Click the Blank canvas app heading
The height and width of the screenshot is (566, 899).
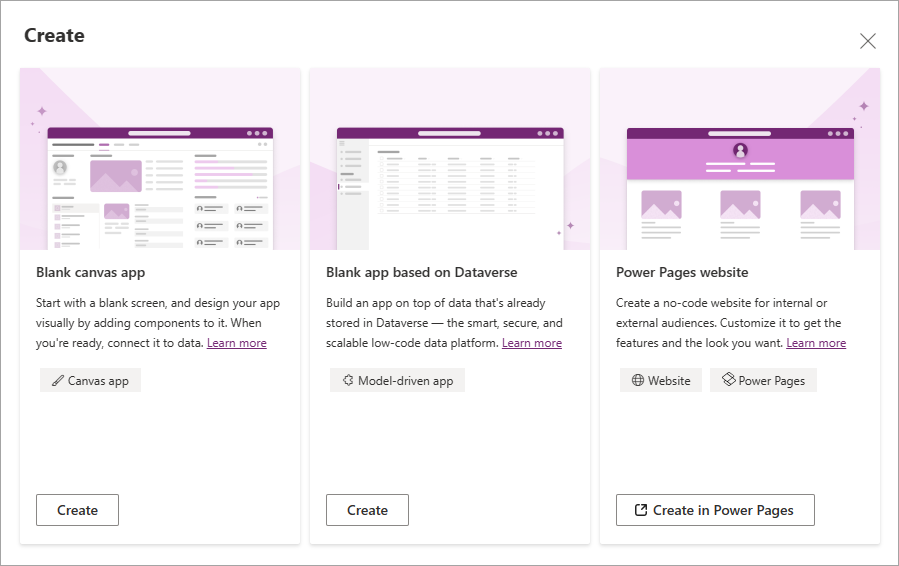point(91,272)
